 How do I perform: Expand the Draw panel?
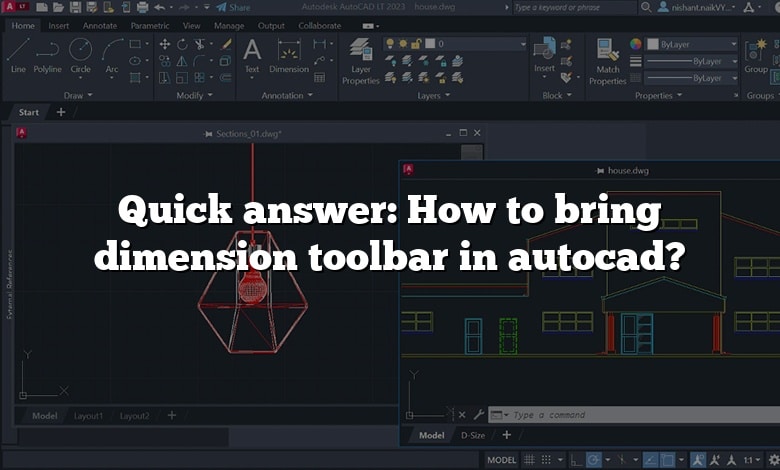(78, 95)
